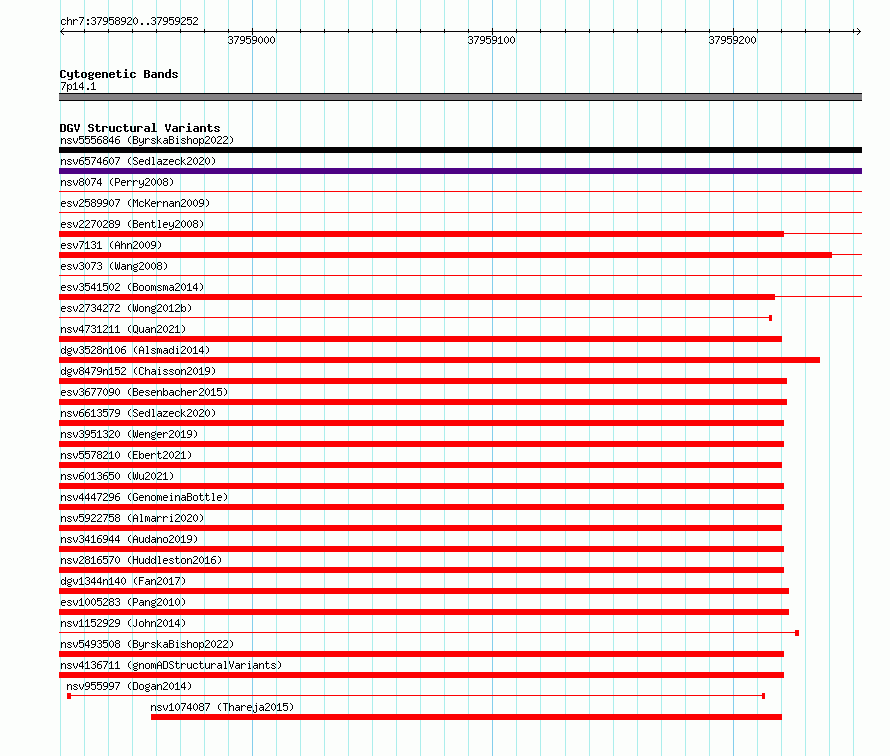Open the nsv6574607 (Sedlazeck2020) label

tap(138, 161)
